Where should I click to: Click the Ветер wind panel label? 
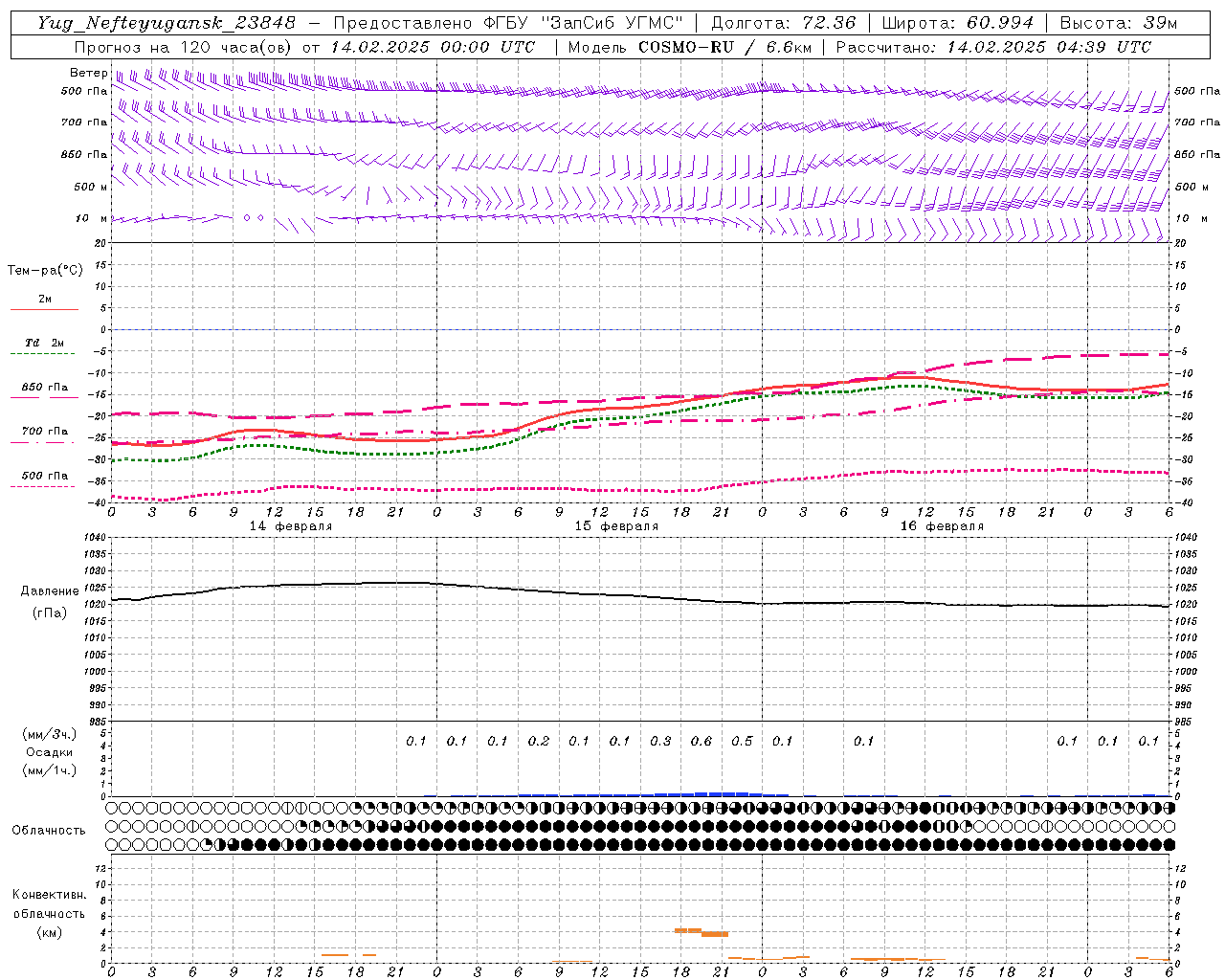[88, 73]
